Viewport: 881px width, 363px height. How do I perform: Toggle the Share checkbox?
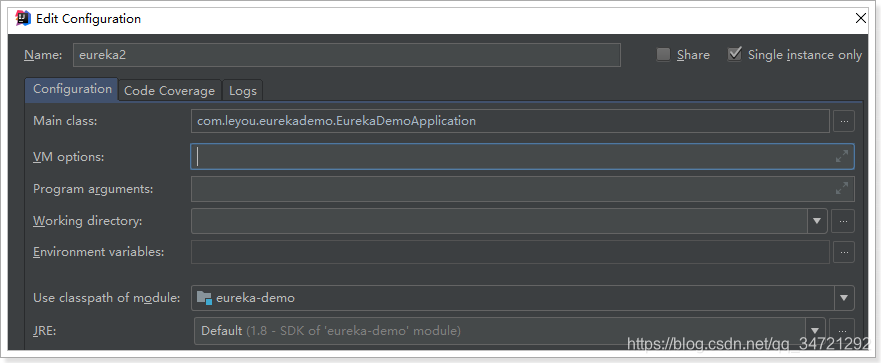(664, 55)
